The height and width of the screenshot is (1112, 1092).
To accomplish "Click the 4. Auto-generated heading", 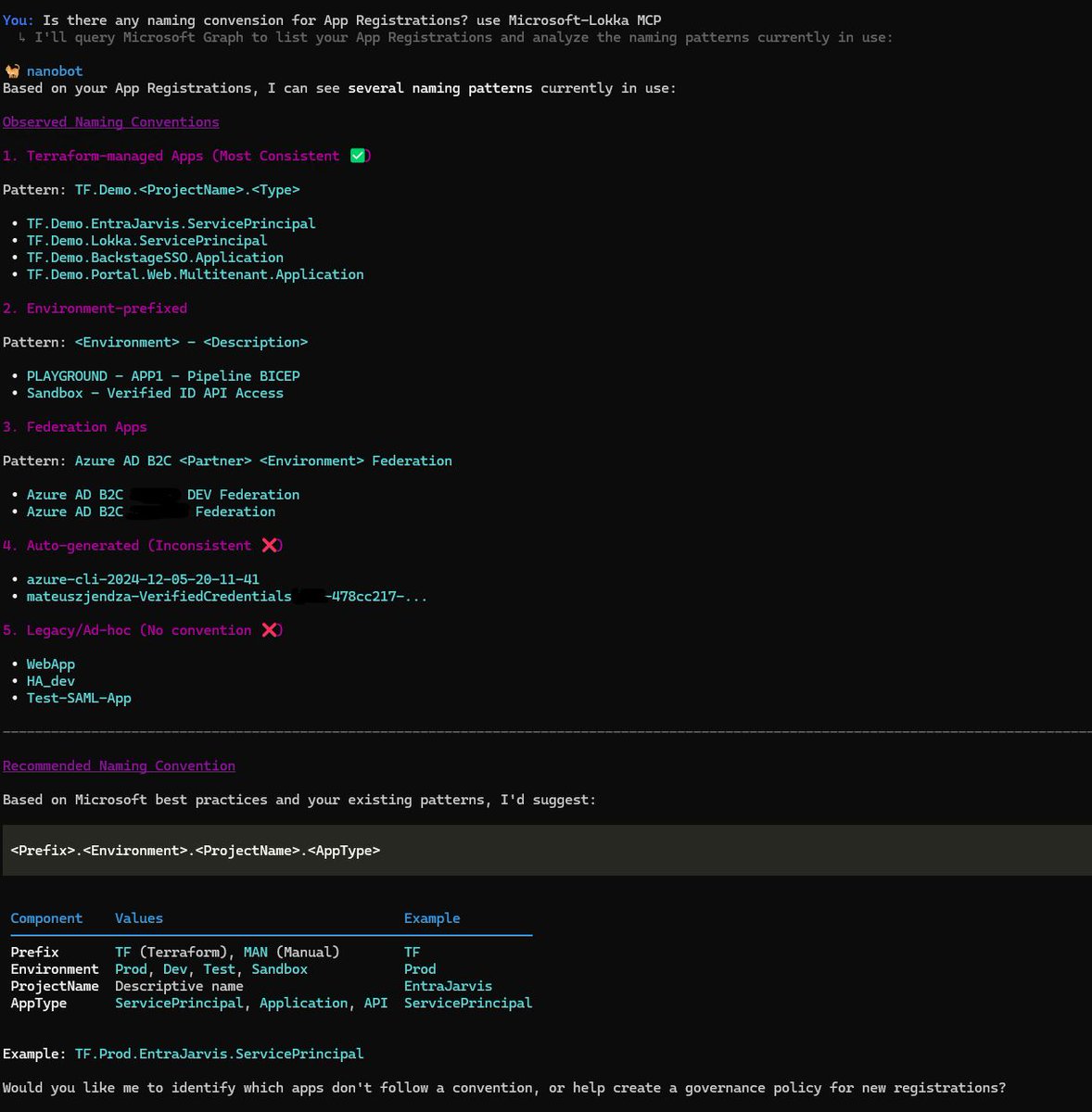I will coord(143,546).
